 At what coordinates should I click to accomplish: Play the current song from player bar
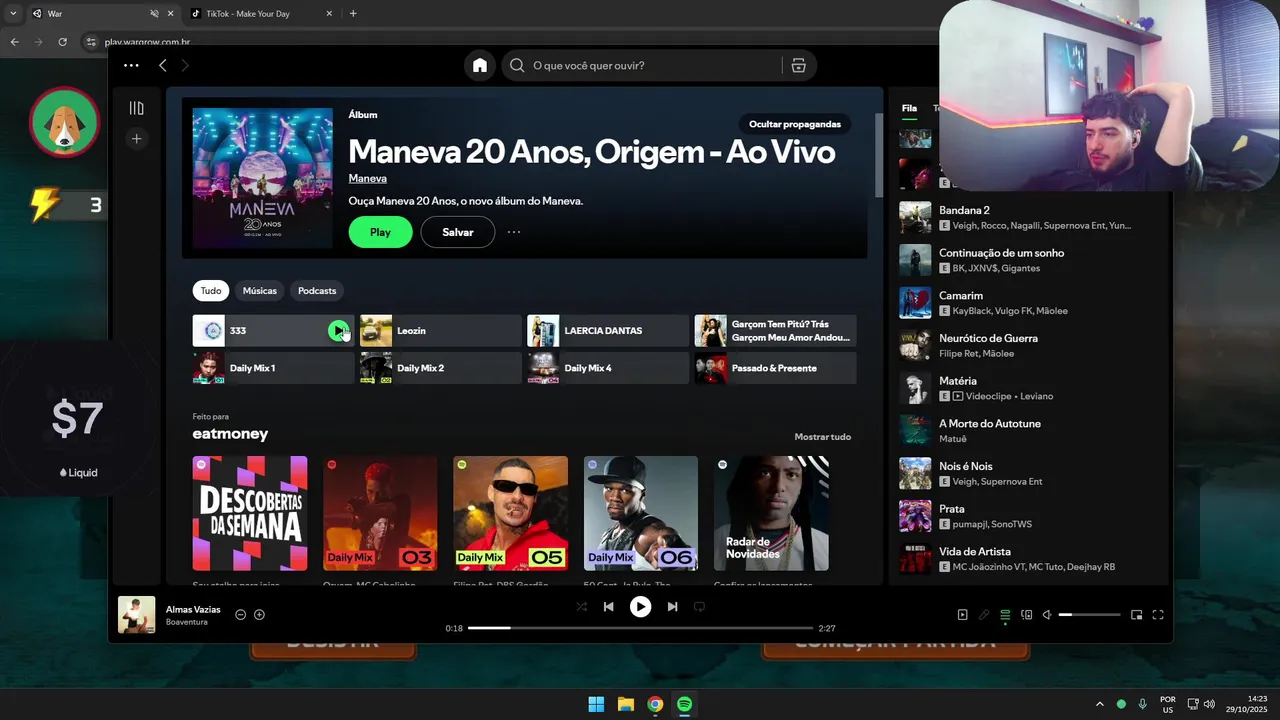640,606
